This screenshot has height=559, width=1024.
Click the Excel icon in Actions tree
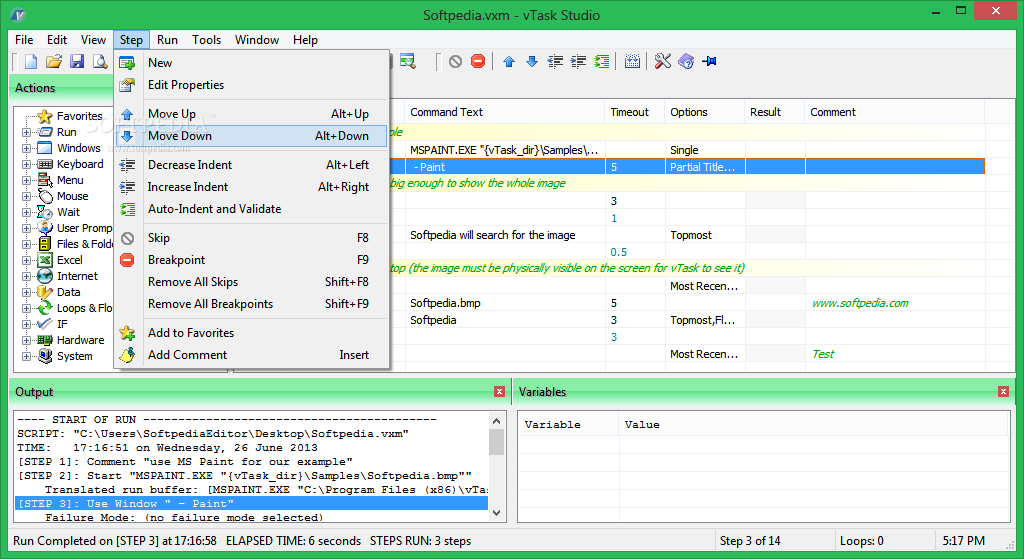44,260
